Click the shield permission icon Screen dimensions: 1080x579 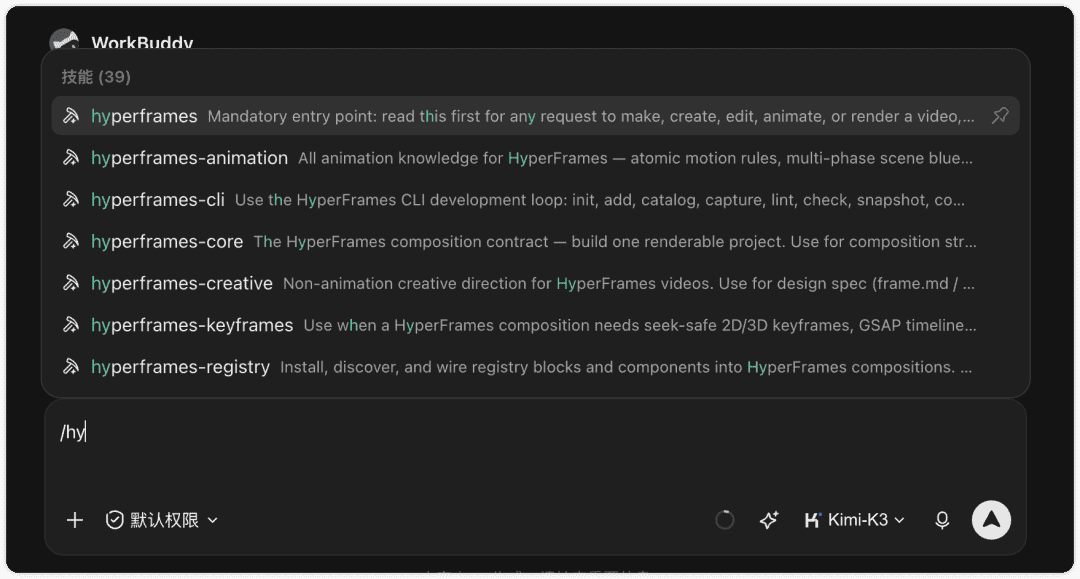click(x=114, y=520)
